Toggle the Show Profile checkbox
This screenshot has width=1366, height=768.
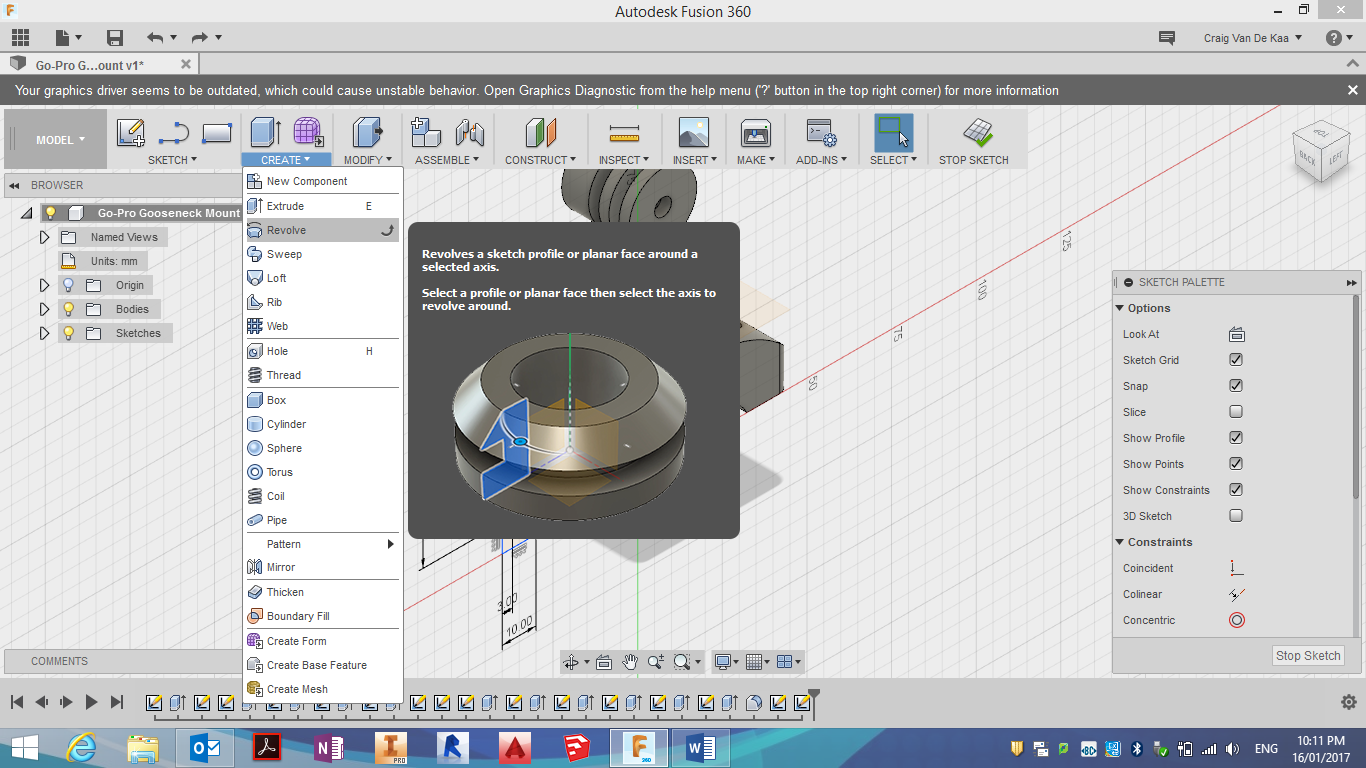[x=1236, y=438]
